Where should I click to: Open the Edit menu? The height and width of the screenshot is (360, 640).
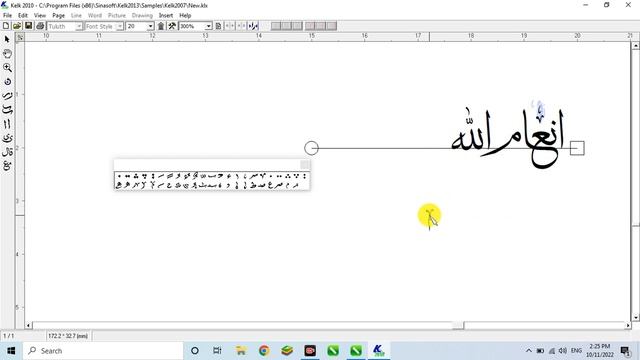pyautogui.click(x=23, y=16)
